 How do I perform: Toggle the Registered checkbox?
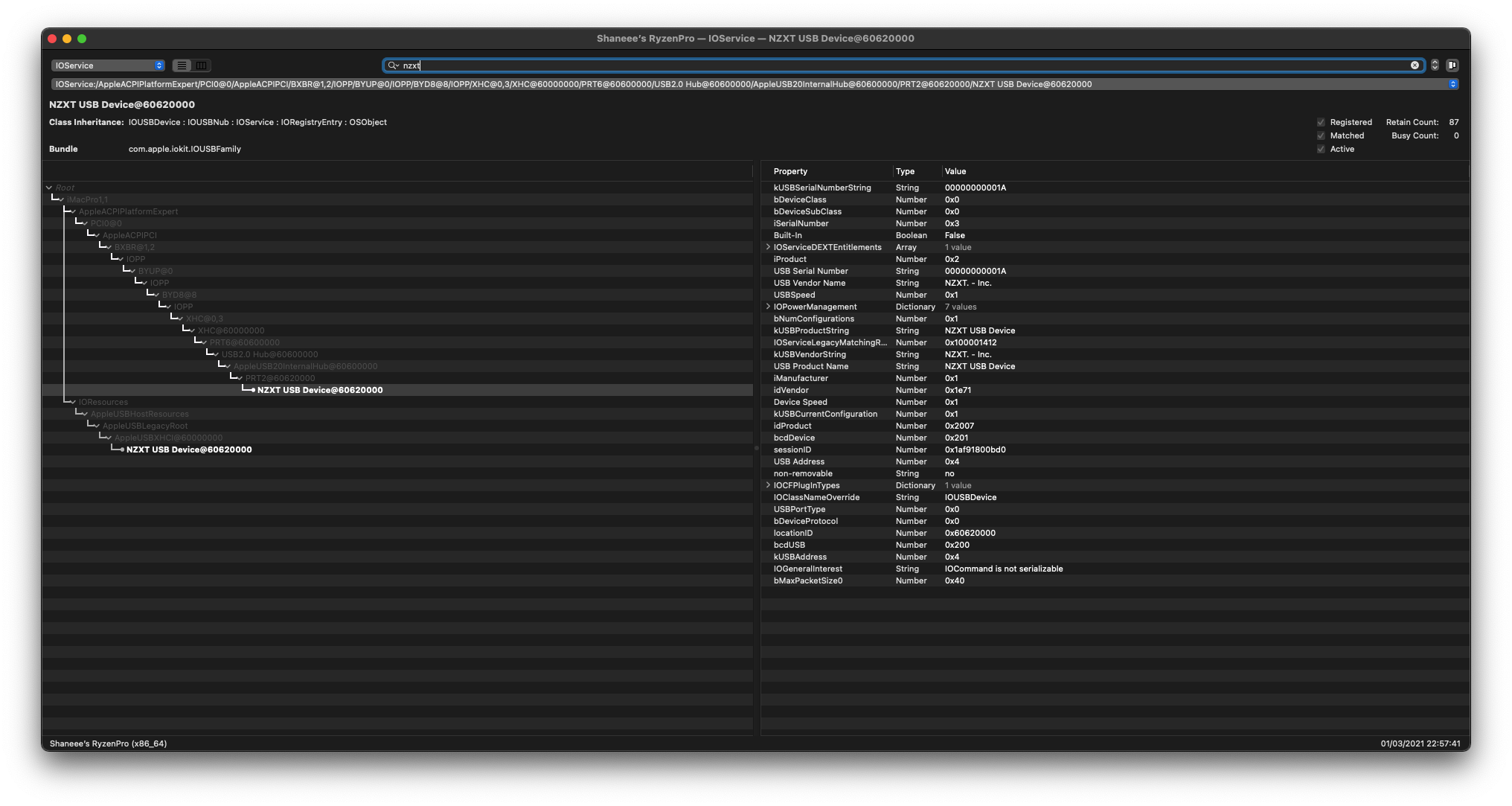click(x=1321, y=122)
